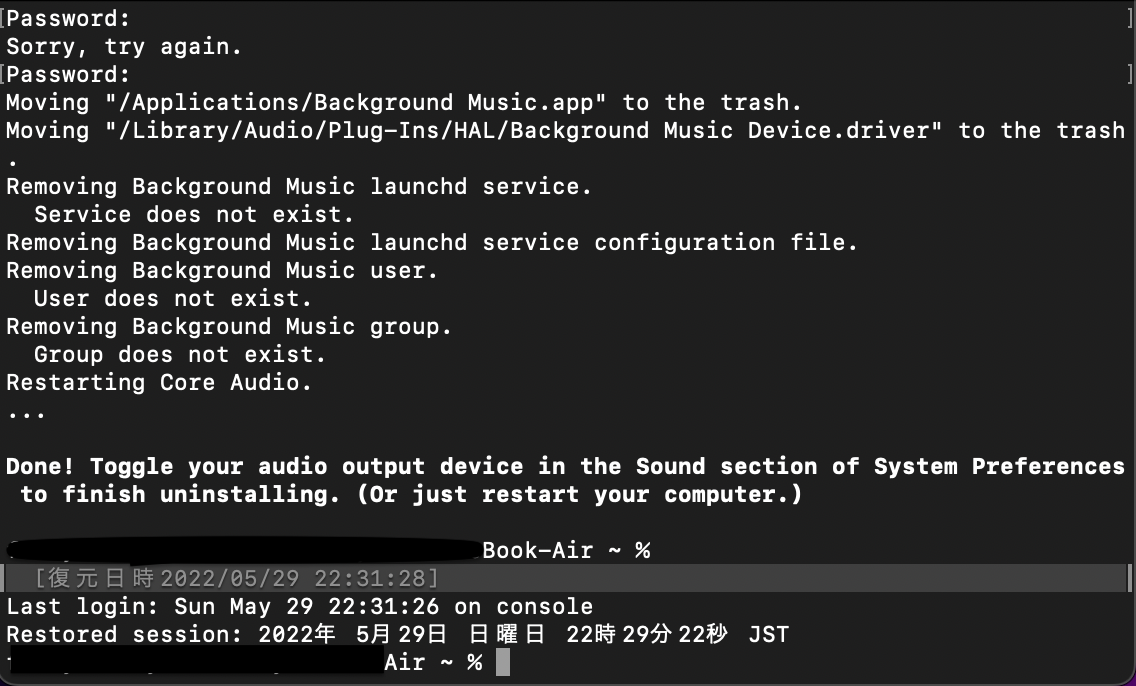Click the "Removing Background Music user." line
The image size is (1136, 686).
(222, 270)
